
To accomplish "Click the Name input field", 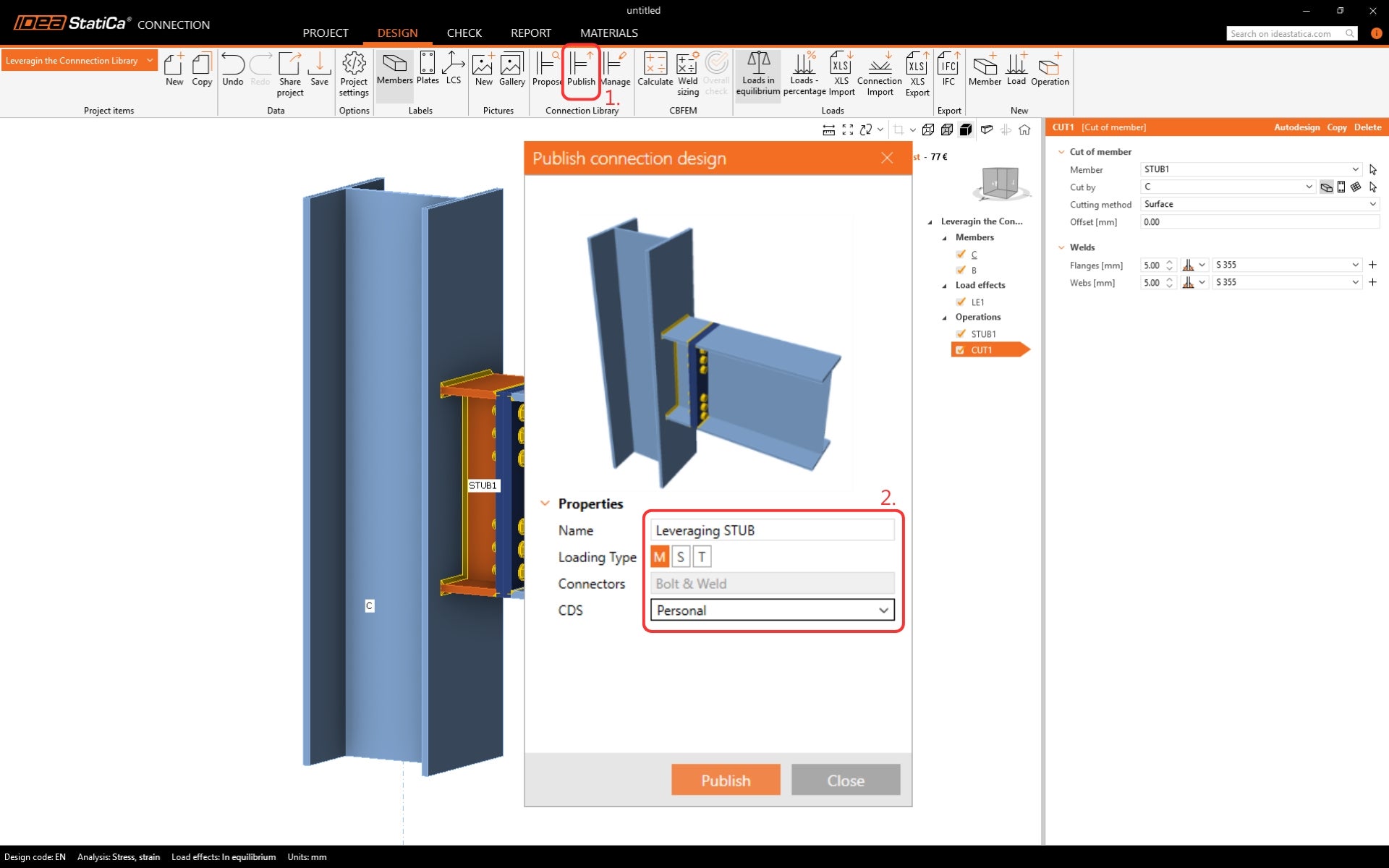I will (x=772, y=530).
